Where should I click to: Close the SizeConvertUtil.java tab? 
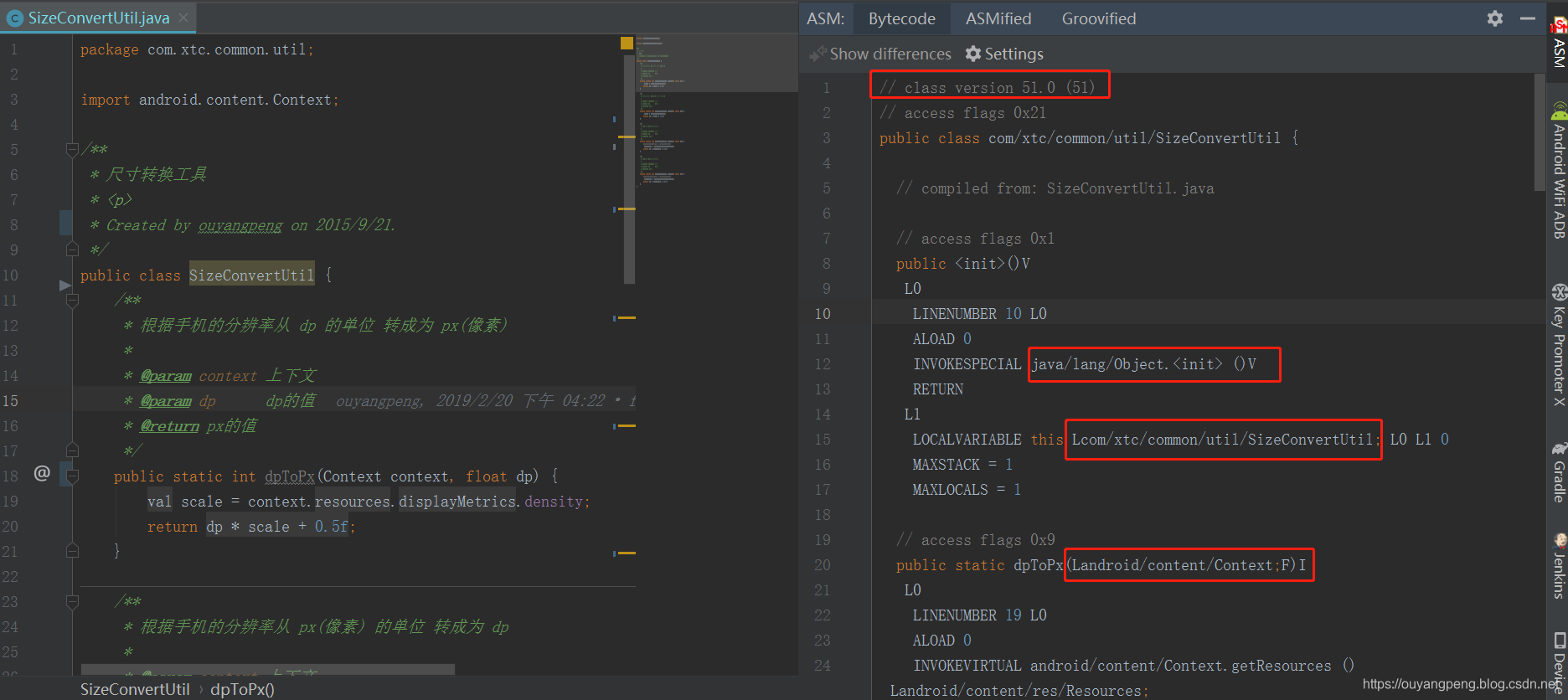click(x=183, y=18)
